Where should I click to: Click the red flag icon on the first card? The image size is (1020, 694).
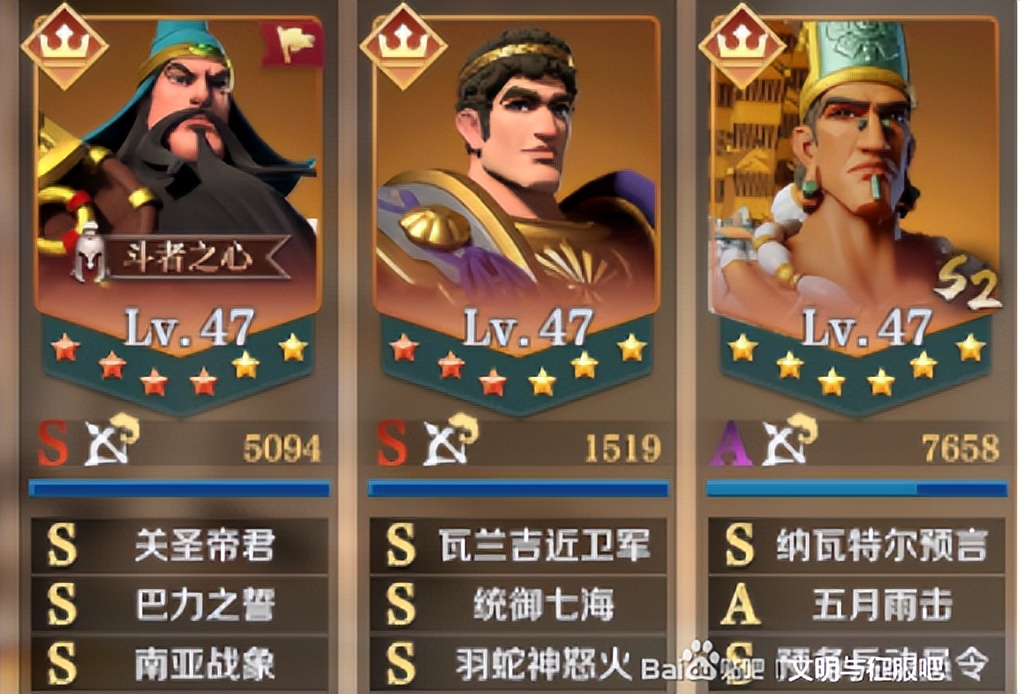pyautogui.click(x=293, y=44)
